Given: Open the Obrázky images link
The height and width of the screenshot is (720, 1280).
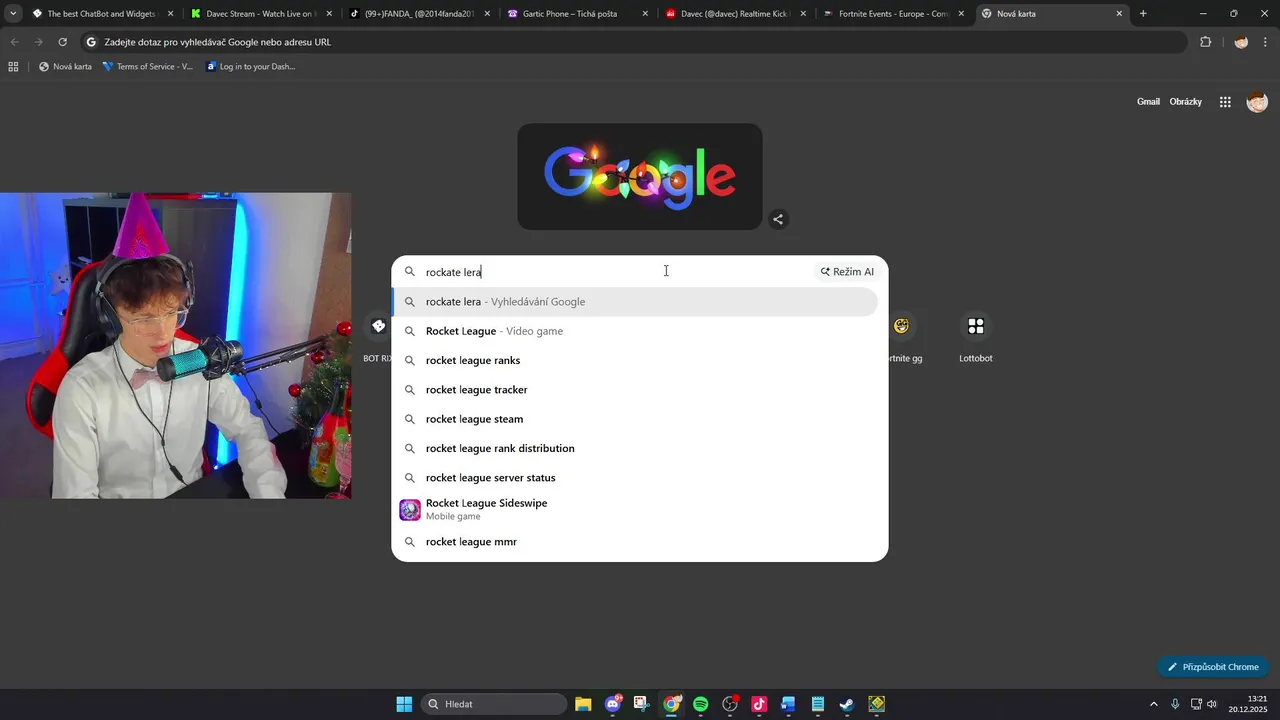Looking at the screenshot, I should pyautogui.click(x=1186, y=102).
